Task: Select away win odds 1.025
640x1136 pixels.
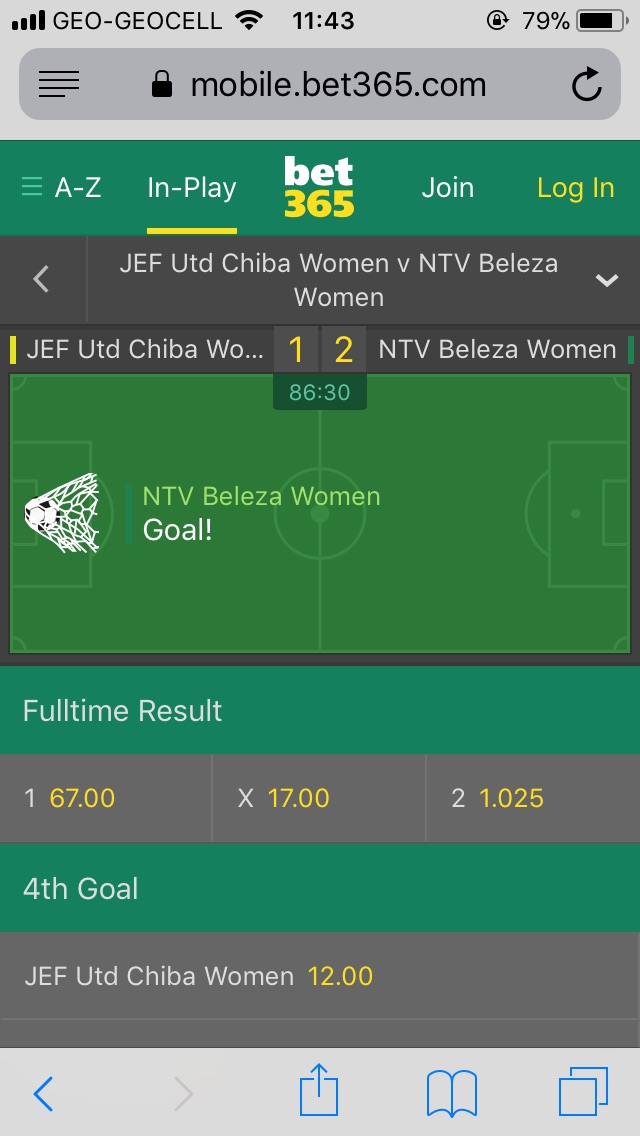Action: coord(533,798)
